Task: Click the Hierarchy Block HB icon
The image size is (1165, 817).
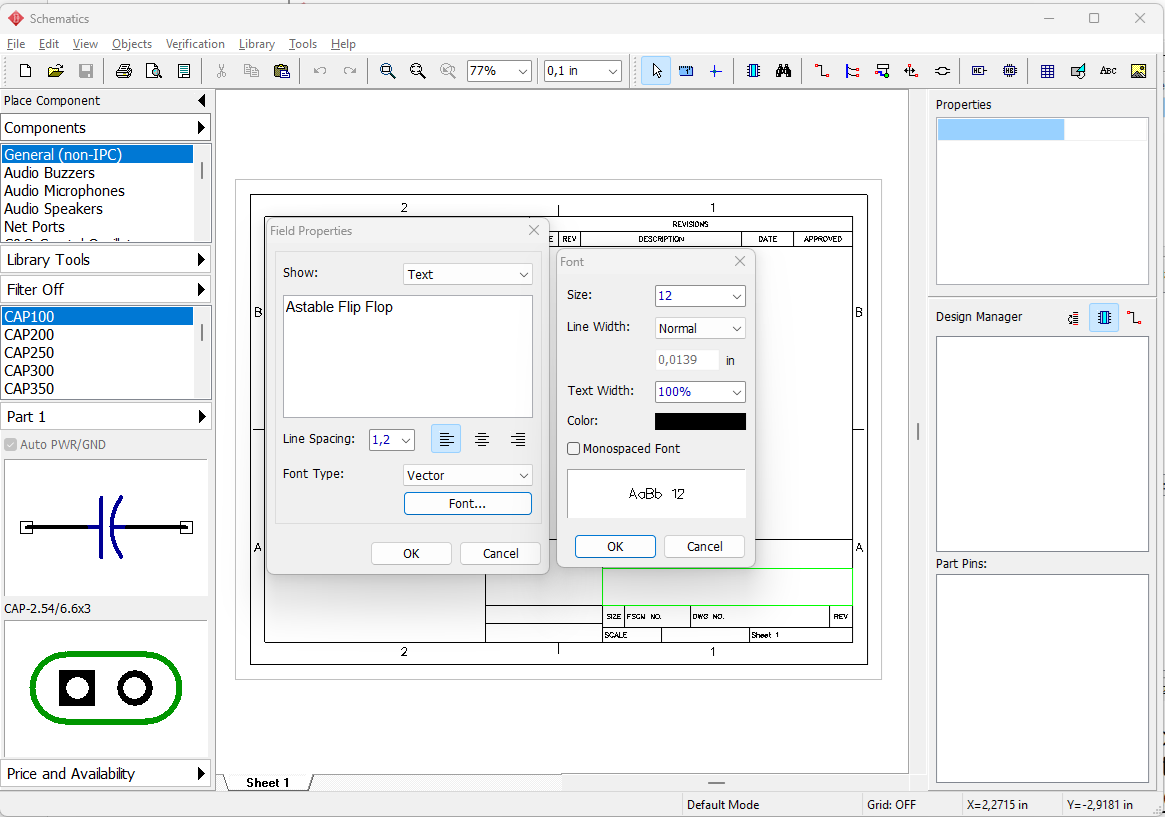Action: 1010,71
